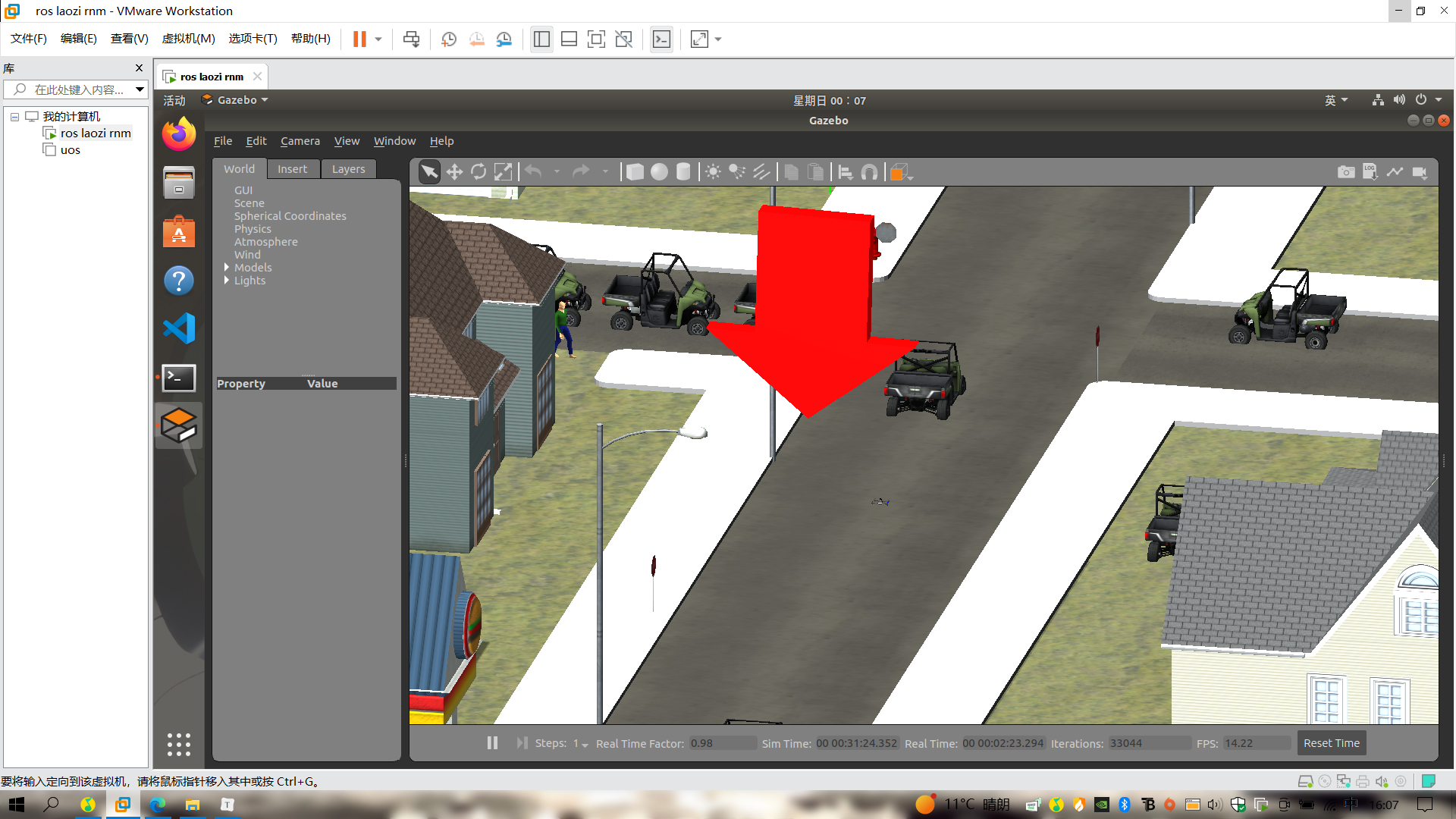Click the screenshot capture icon
The height and width of the screenshot is (819, 1456).
tap(1345, 172)
